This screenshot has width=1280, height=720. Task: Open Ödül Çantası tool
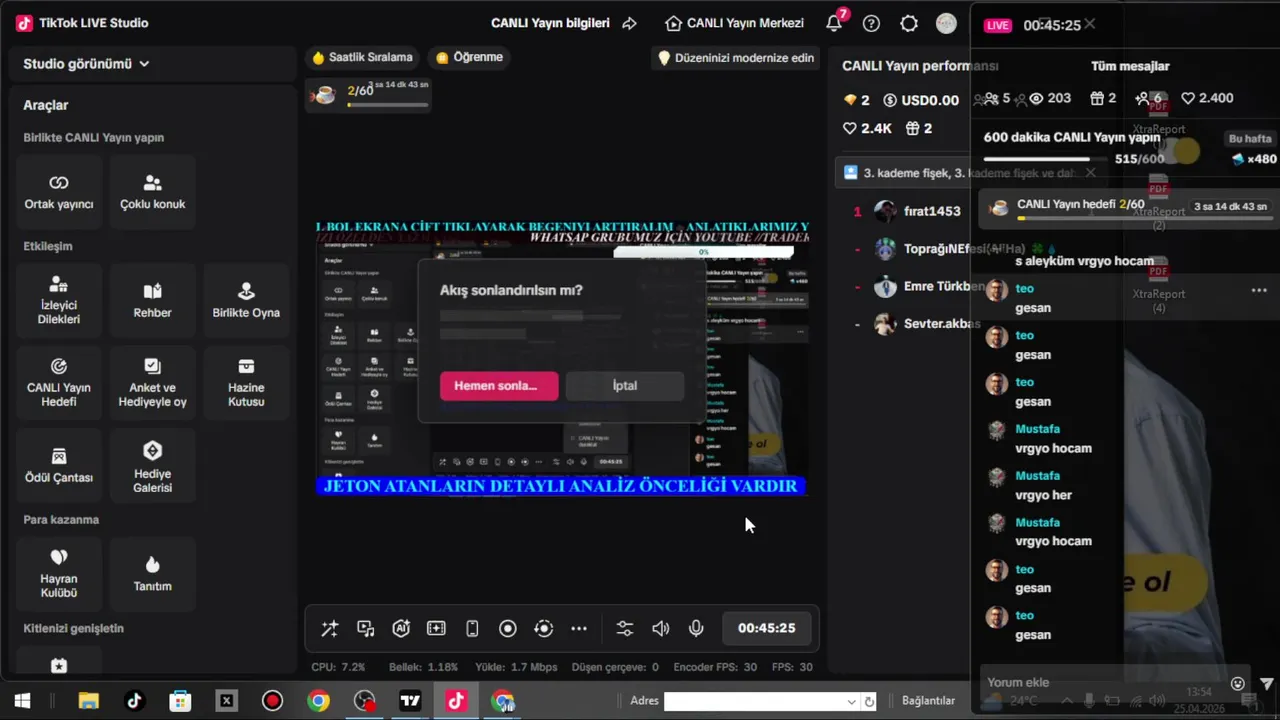pyautogui.click(x=59, y=466)
